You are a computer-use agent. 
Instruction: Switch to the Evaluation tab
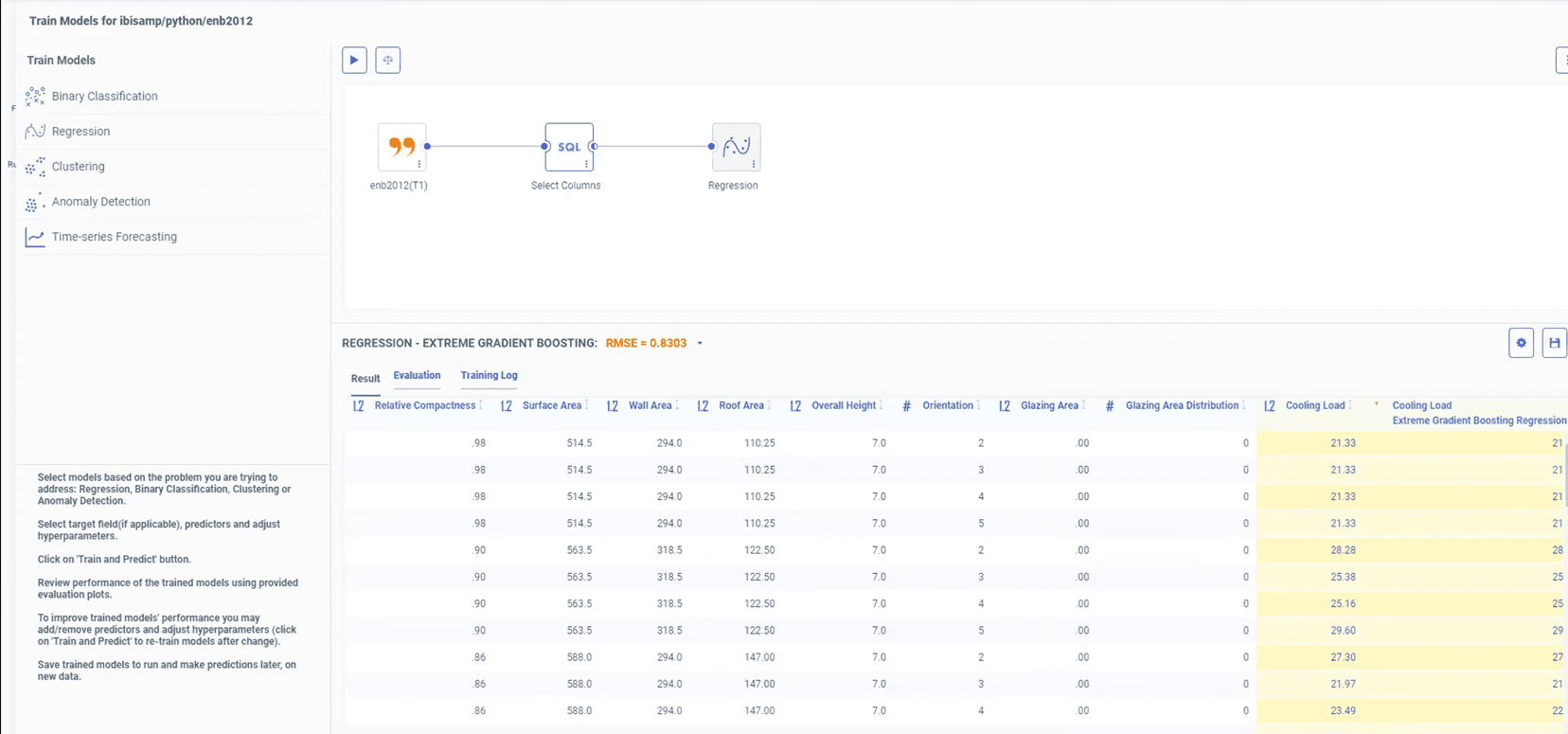point(417,376)
